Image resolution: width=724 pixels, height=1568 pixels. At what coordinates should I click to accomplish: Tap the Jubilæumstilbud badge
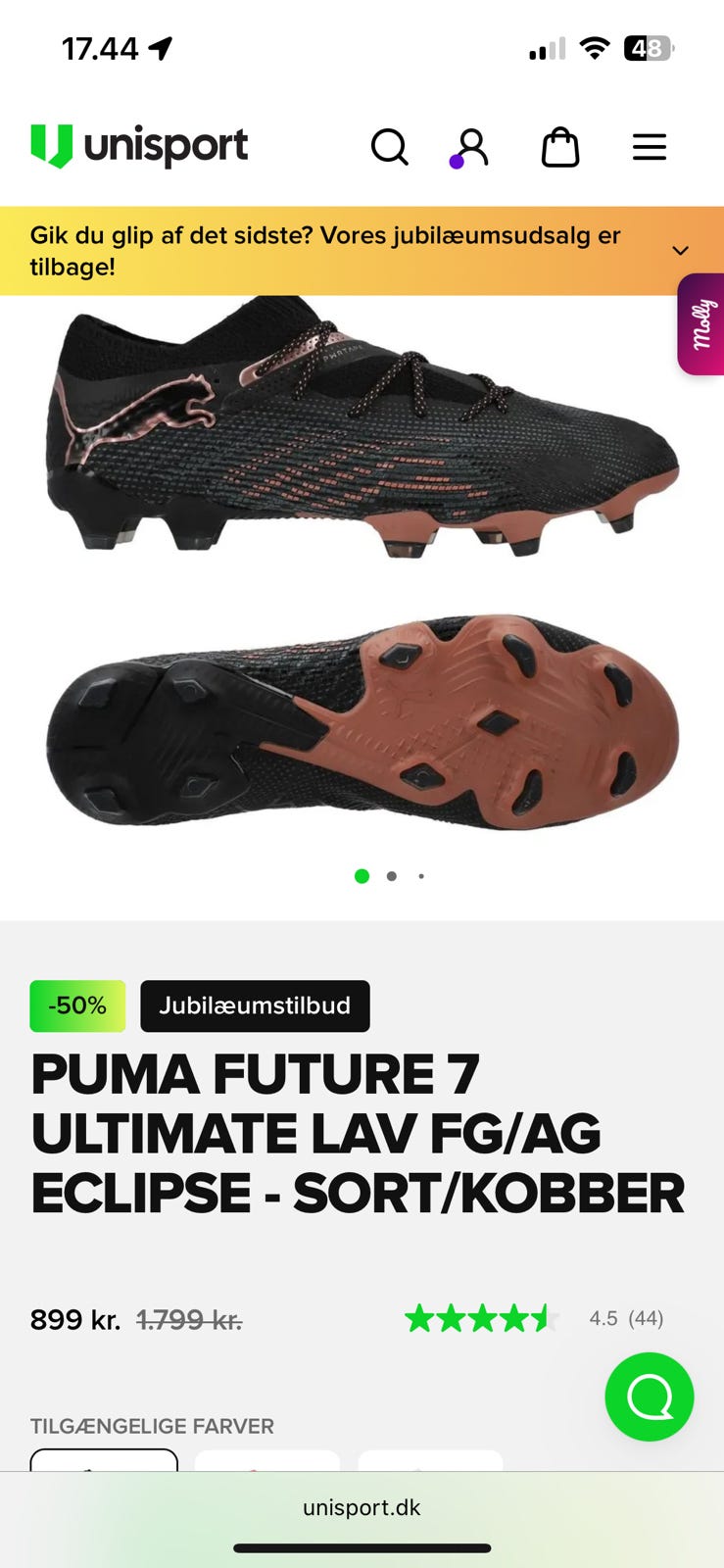tap(255, 1005)
